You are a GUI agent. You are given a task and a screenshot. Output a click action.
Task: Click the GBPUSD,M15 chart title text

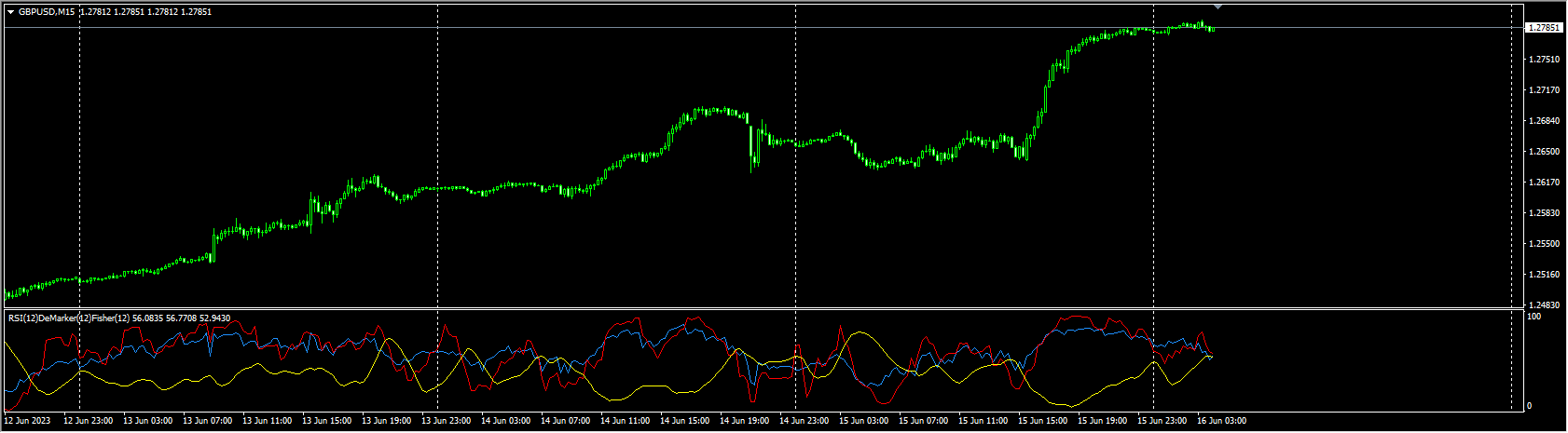pos(47,12)
